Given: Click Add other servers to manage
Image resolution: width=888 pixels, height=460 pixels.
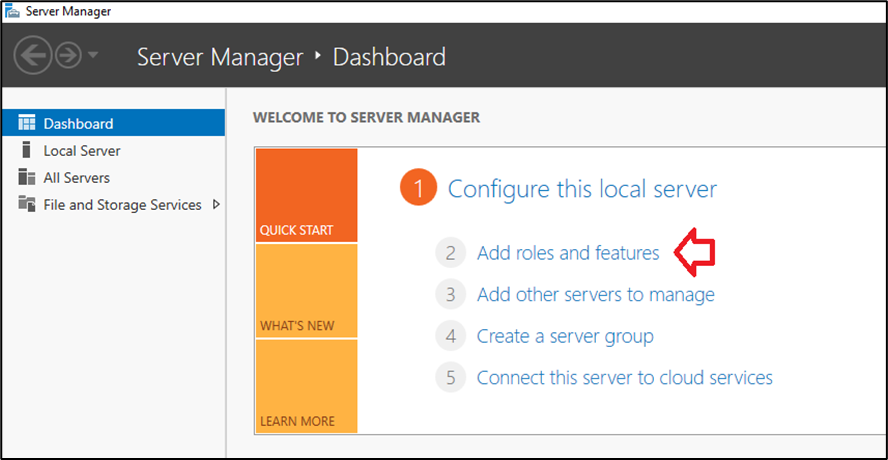Looking at the screenshot, I should pyautogui.click(x=595, y=295).
